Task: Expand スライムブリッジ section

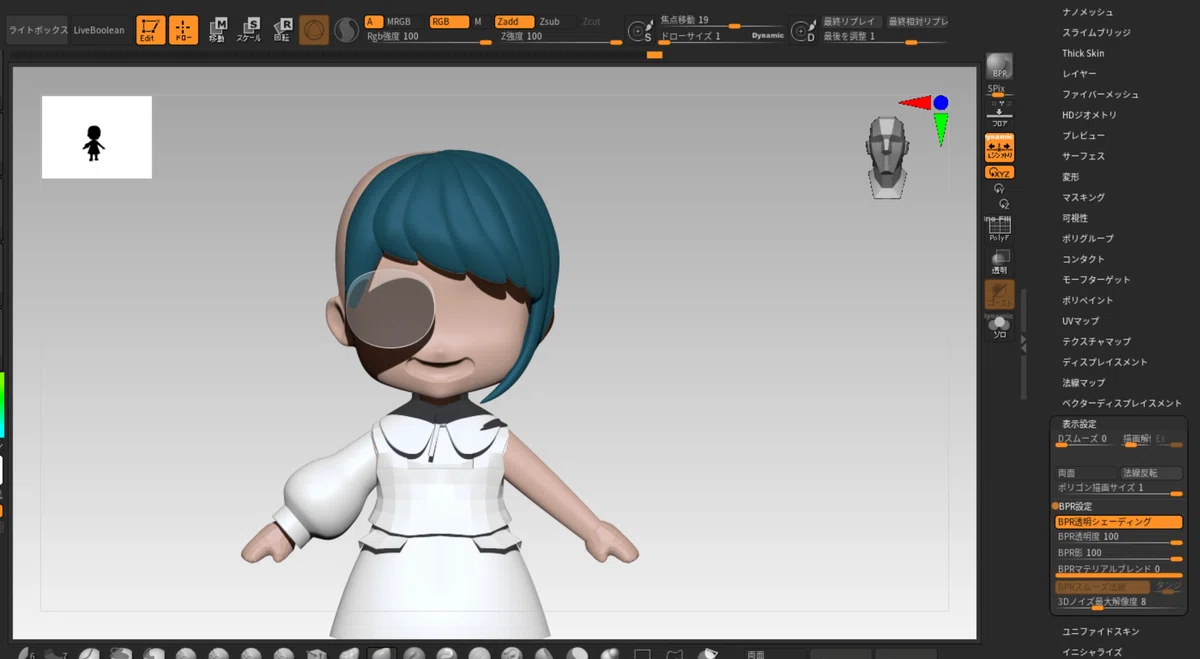Action: [x=1095, y=33]
